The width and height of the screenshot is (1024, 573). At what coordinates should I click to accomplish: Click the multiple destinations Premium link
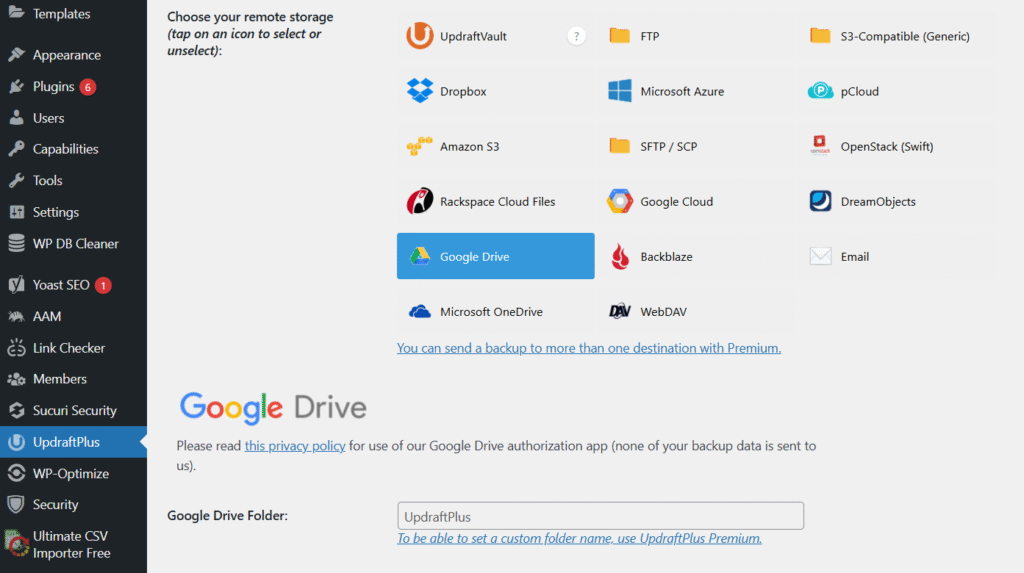coord(588,348)
